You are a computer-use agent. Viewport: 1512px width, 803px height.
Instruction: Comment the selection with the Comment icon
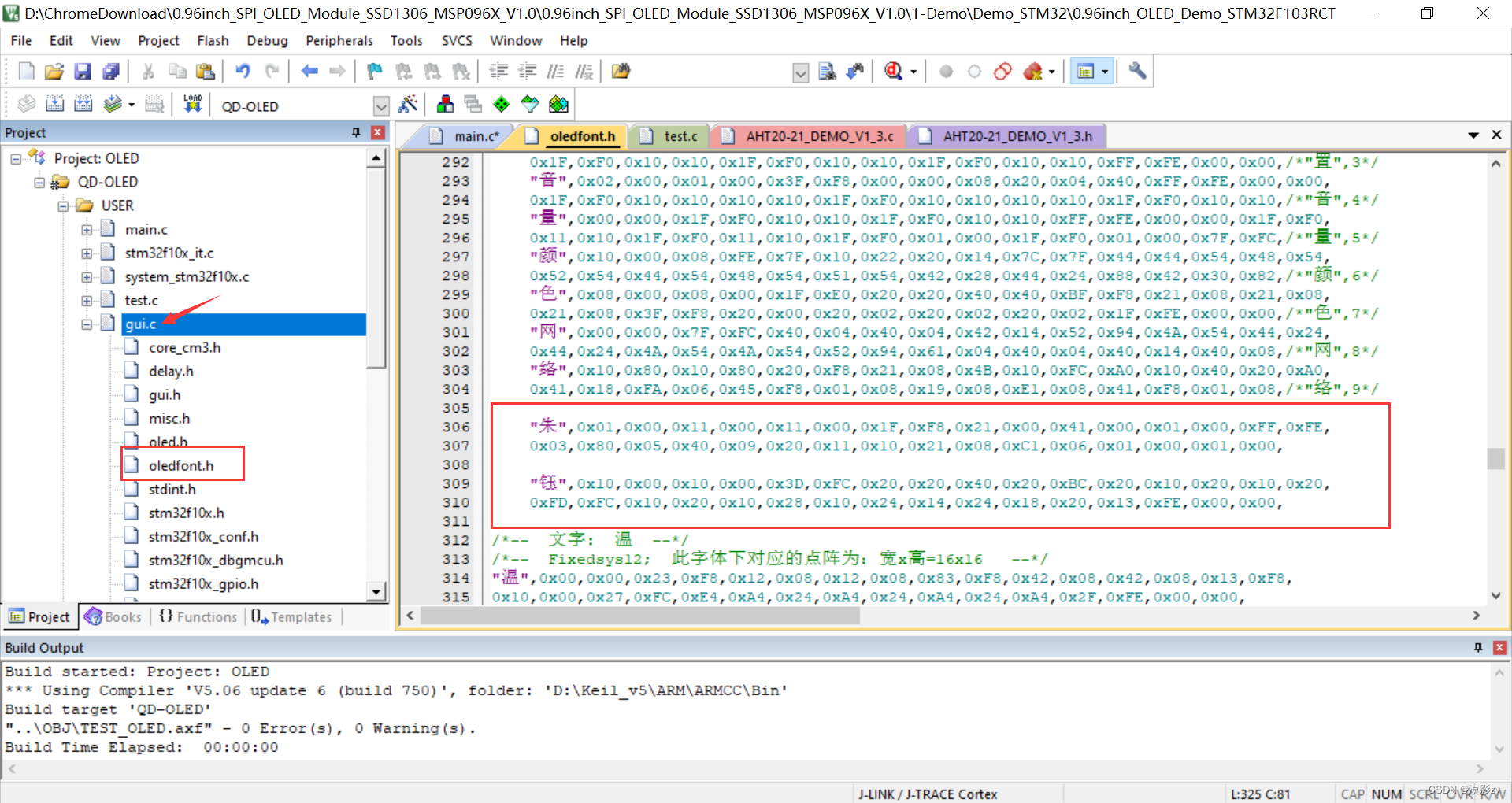[x=555, y=72]
